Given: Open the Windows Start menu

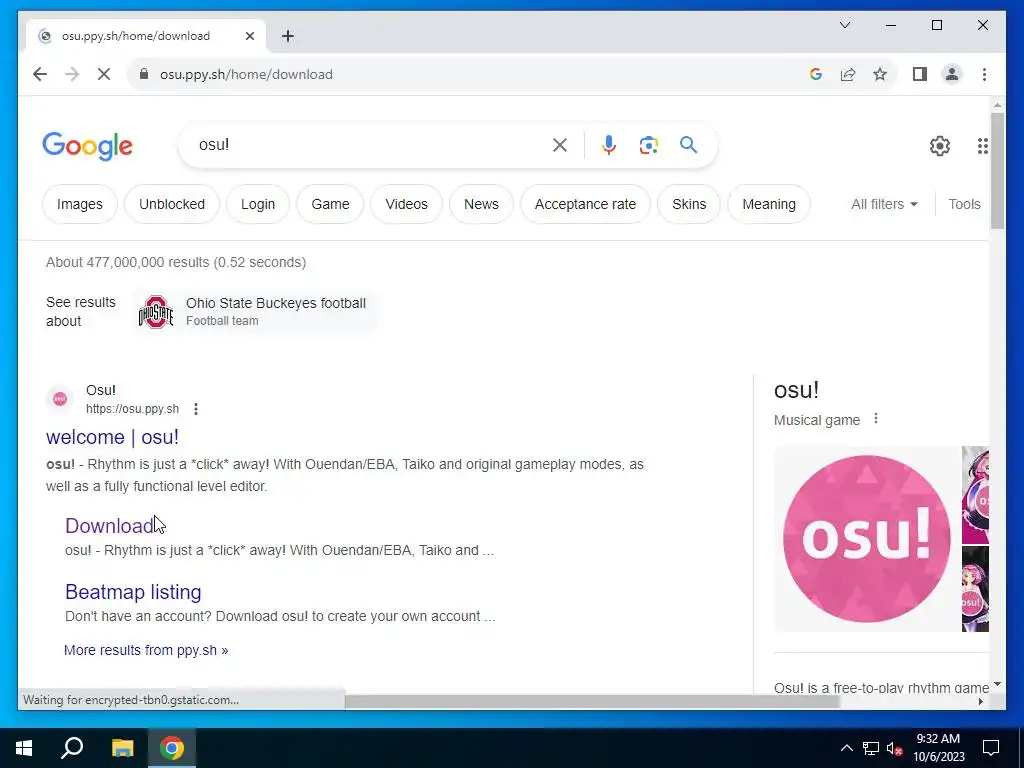Looking at the screenshot, I should (24, 748).
